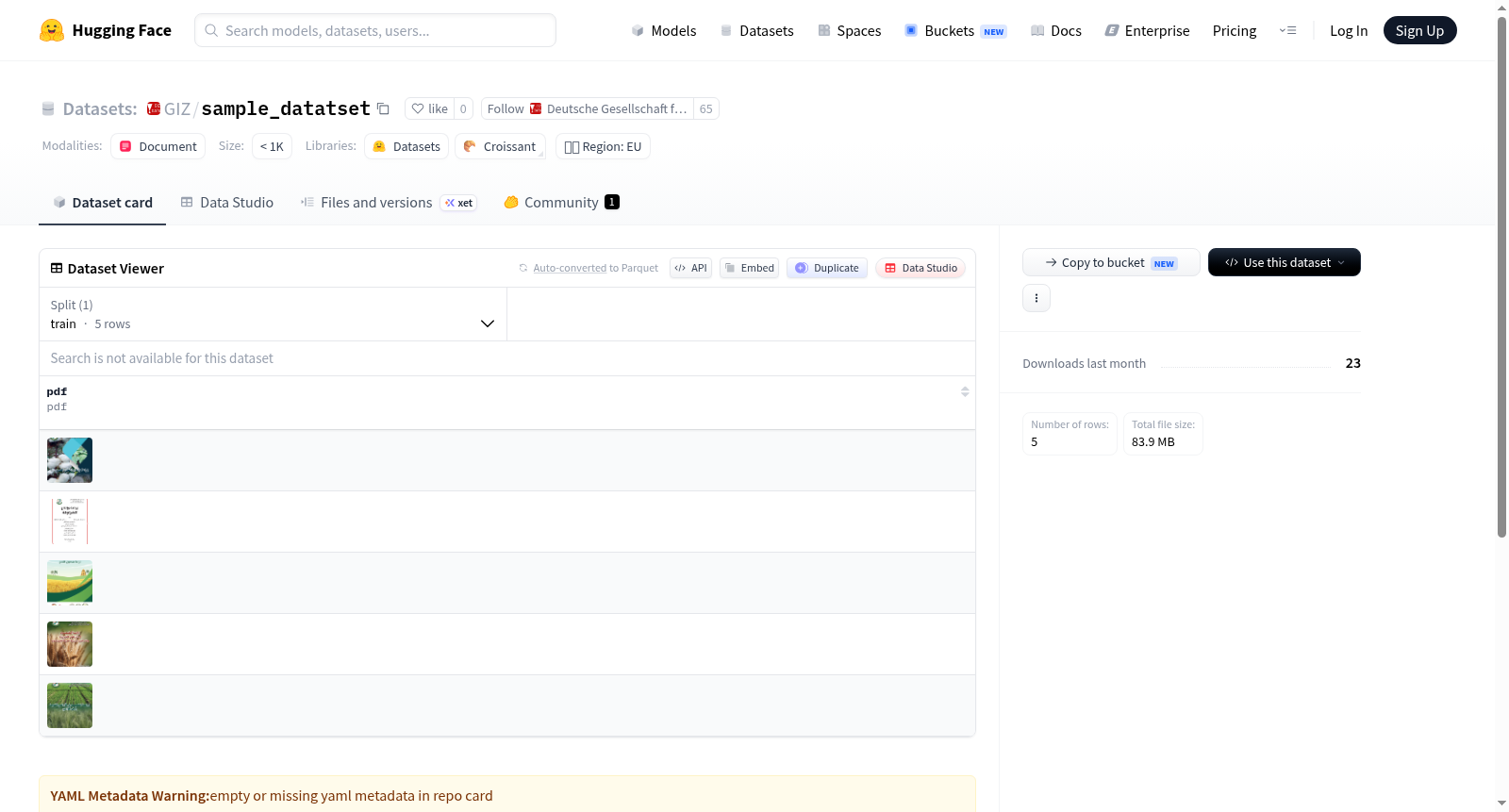Open the third pdf thumbnail with yellow field

click(x=70, y=583)
